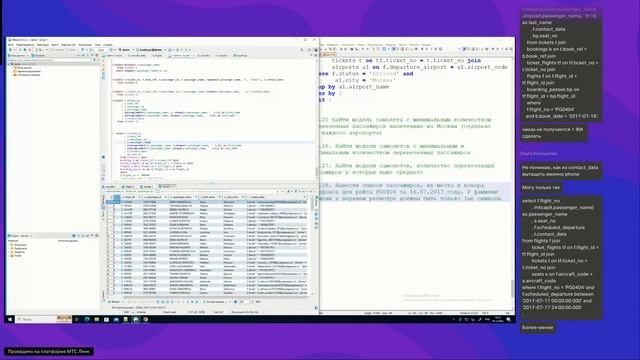Select the Системная информация folder in navigator

tap(27, 75)
